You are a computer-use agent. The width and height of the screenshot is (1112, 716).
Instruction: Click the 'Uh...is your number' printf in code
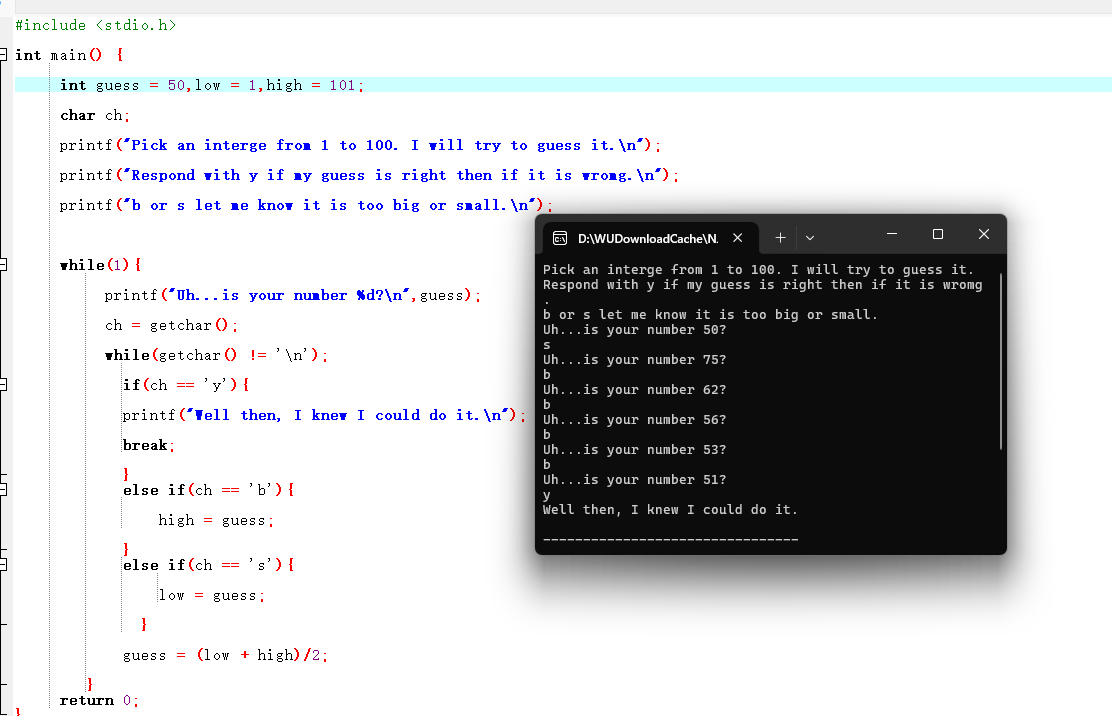292,295
